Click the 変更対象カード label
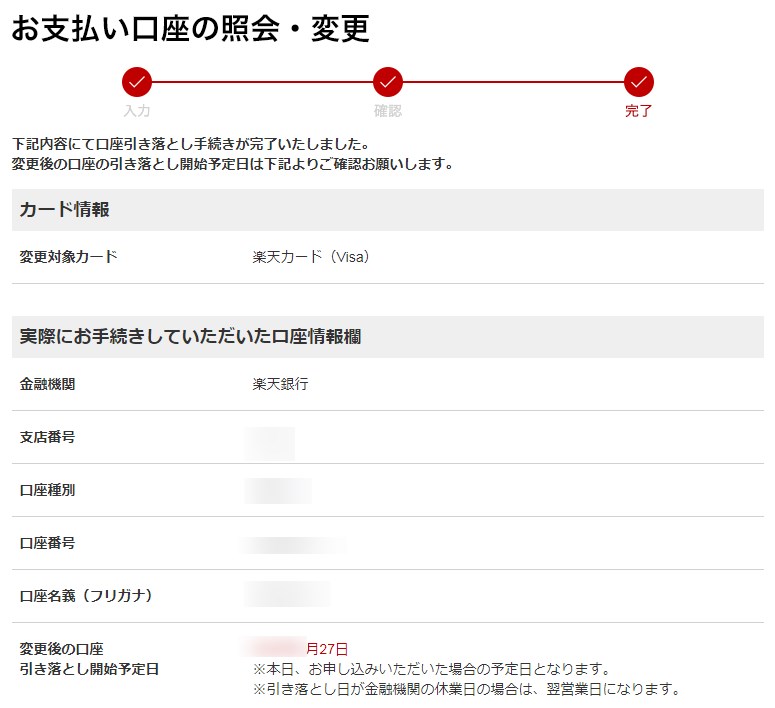The height and width of the screenshot is (708, 775). (x=68, y=257)
